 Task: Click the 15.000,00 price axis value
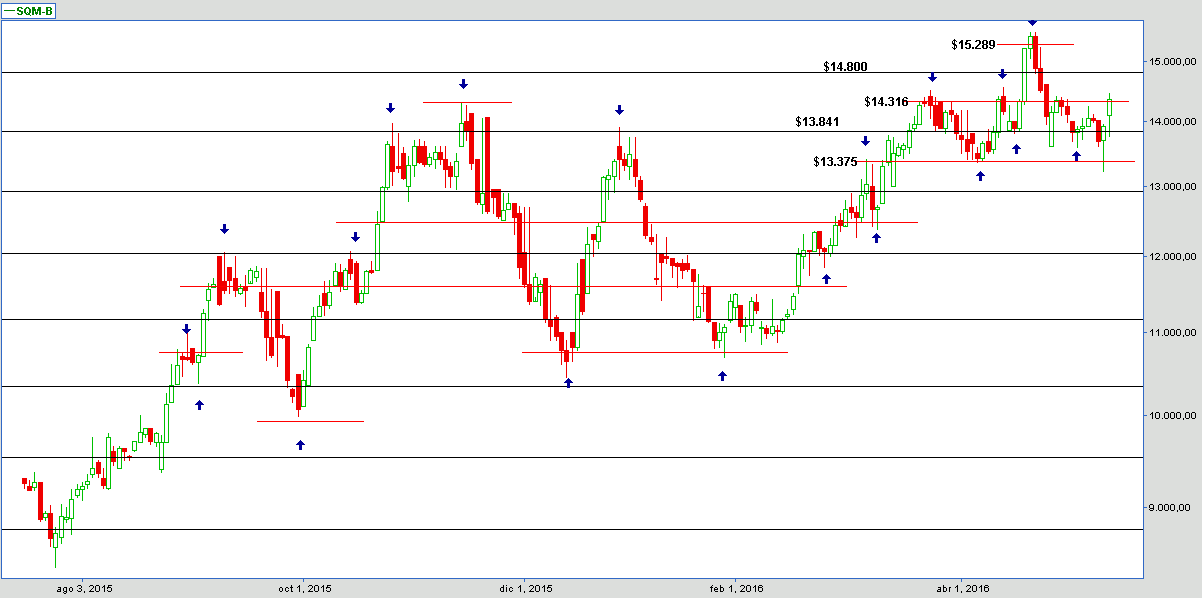1171,62
